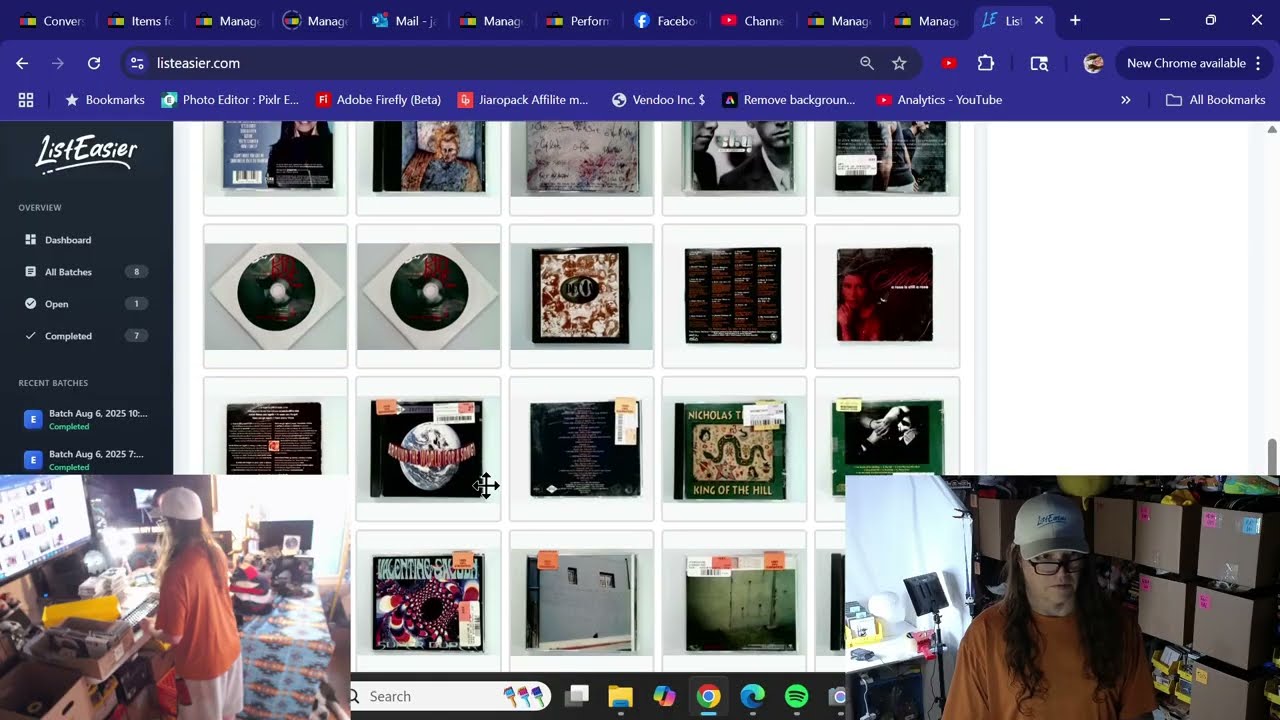This screenshot has height=720, width=1280.
Task: Click the zoom magnifier icon in address bar
Action: pos(867,63)
